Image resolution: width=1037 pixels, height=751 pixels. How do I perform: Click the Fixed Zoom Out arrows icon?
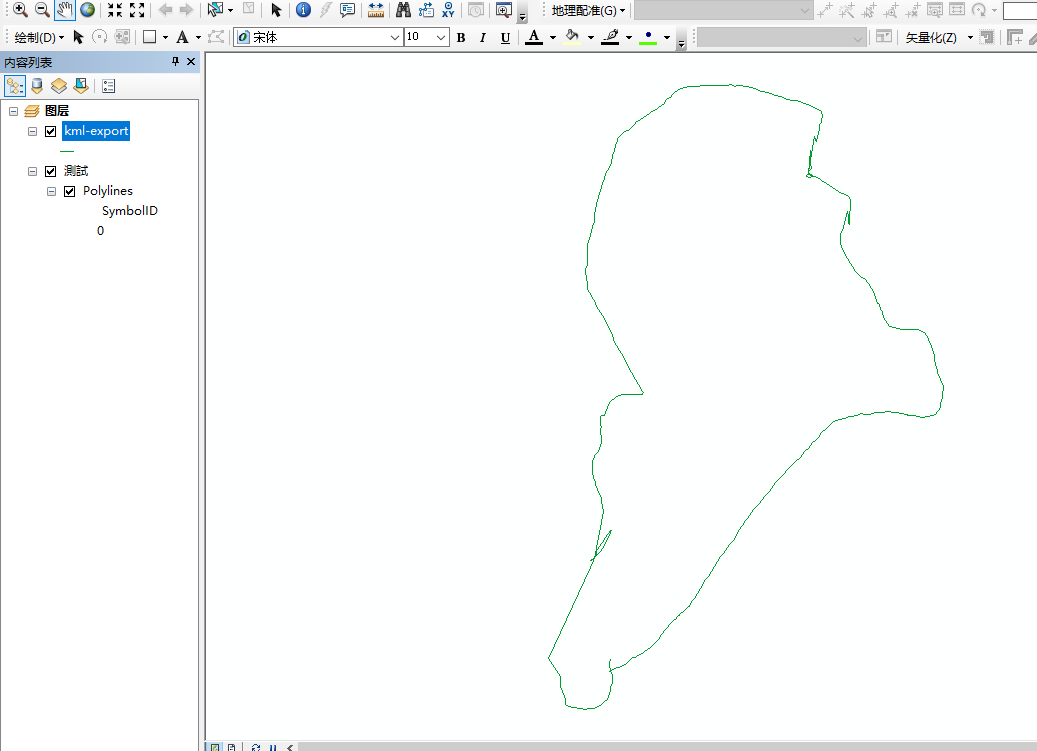tap(137, 10)
